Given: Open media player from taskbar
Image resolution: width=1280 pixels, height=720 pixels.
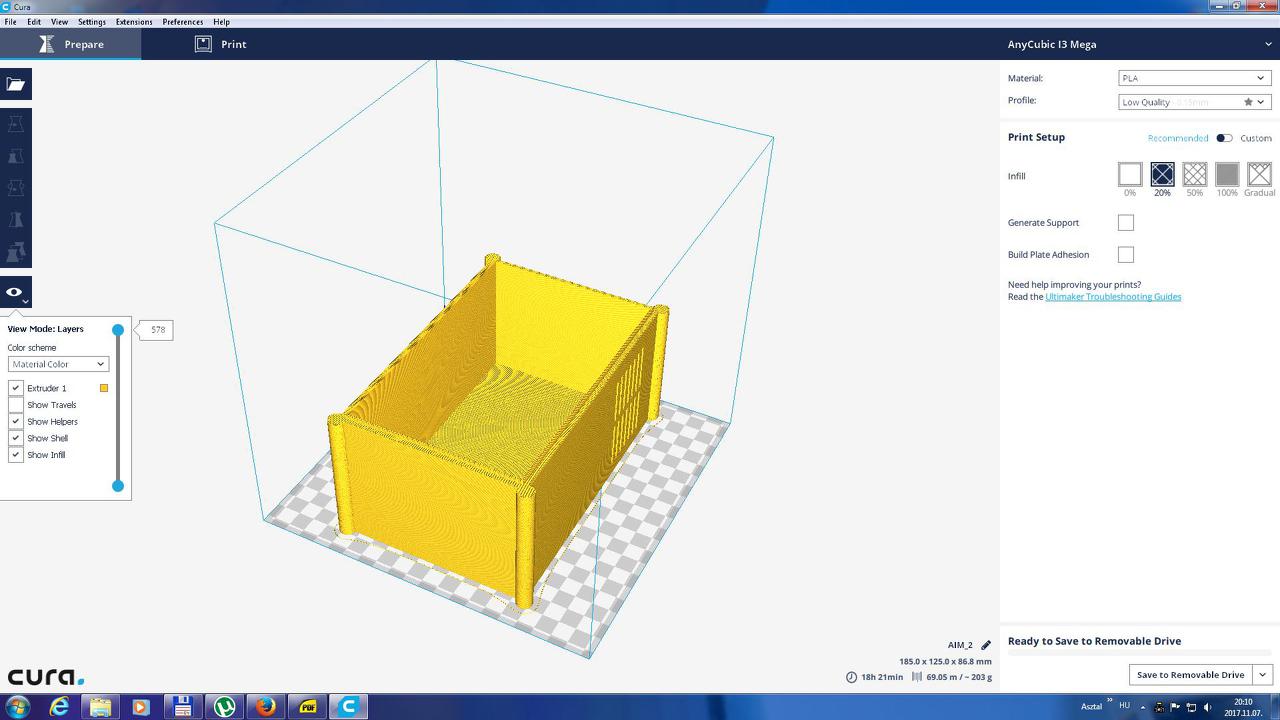Looking at the screenshot, I should pos(140,707).
